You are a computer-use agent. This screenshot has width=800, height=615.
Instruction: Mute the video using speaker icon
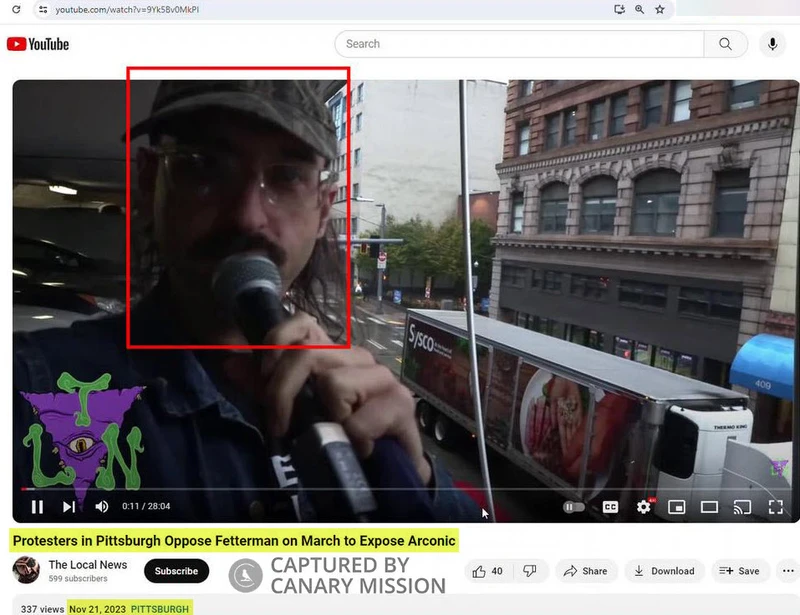[102, 506]
